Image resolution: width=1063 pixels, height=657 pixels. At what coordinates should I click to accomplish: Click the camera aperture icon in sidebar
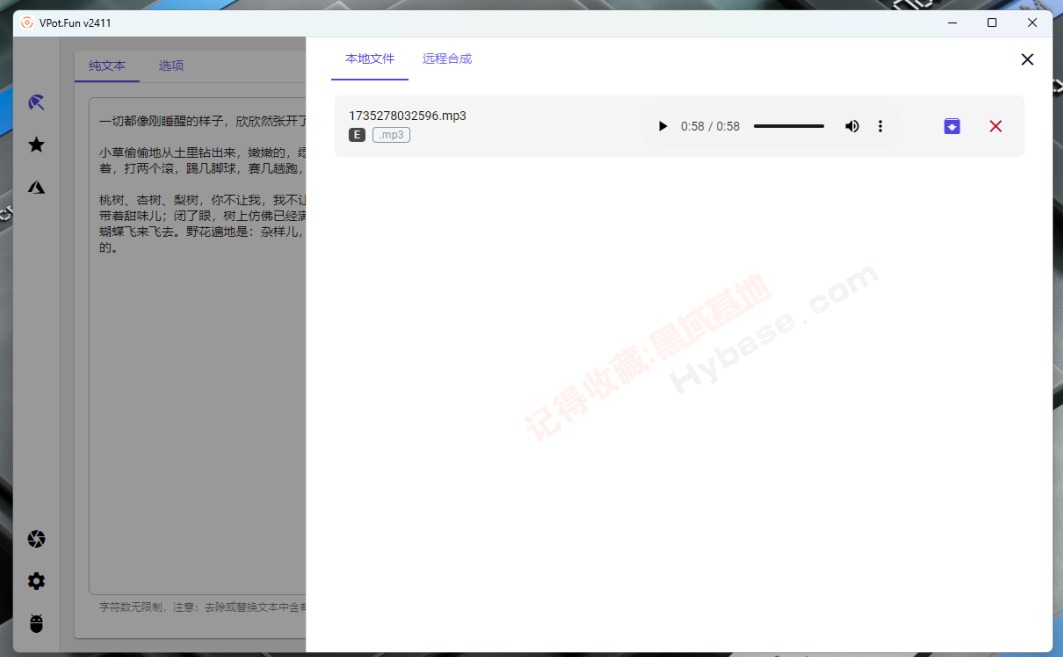37,539
